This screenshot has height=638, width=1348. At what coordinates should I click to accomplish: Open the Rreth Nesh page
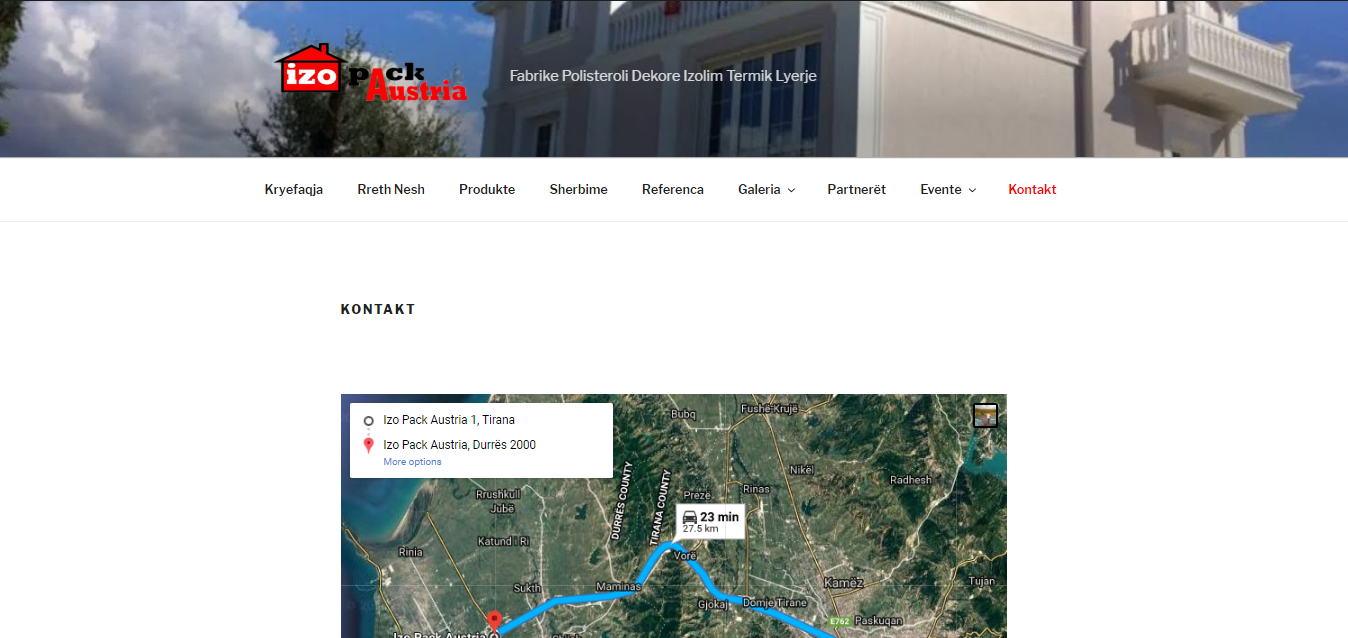click(x=391, y=189)
